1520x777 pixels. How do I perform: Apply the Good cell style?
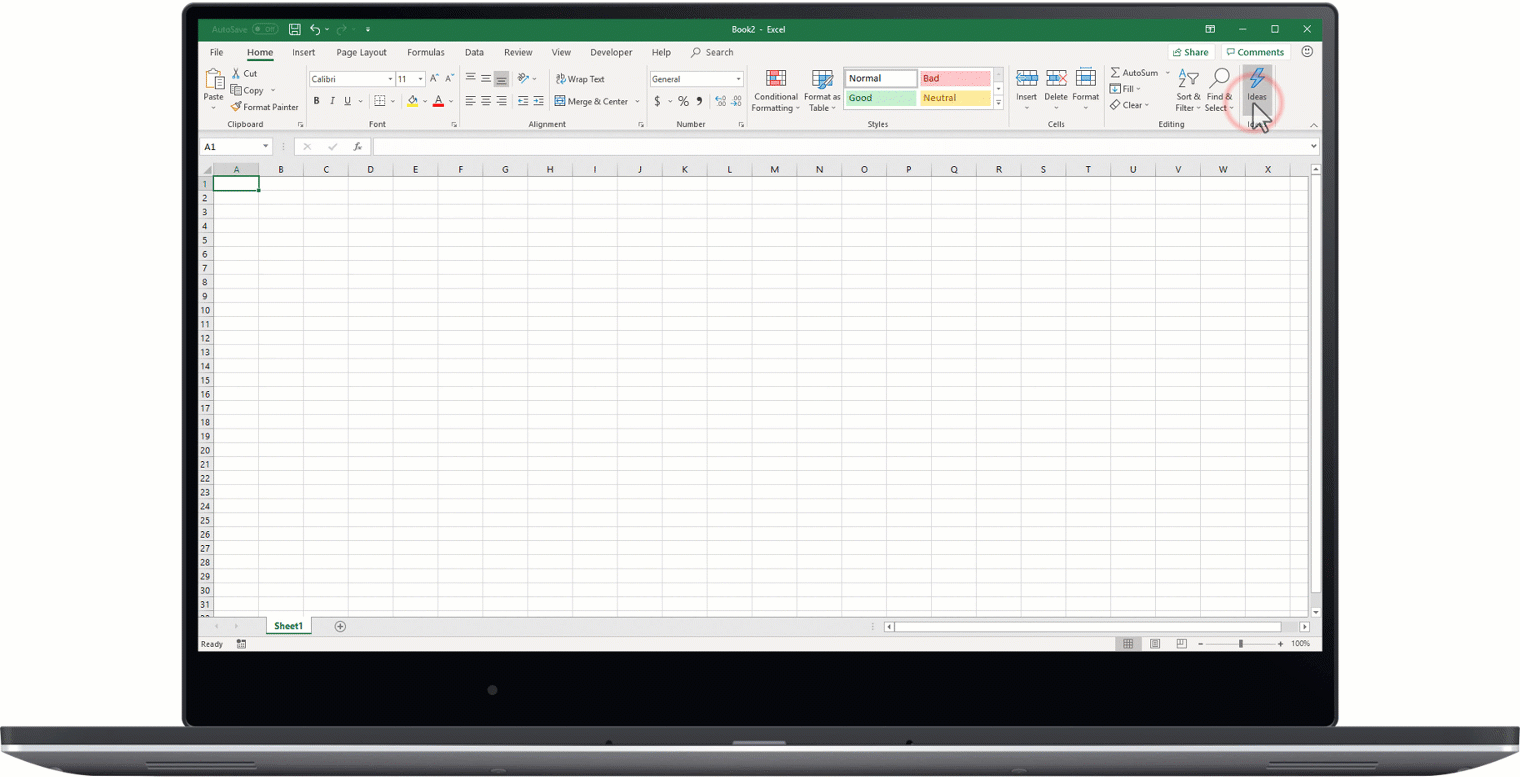pos(881,98)
